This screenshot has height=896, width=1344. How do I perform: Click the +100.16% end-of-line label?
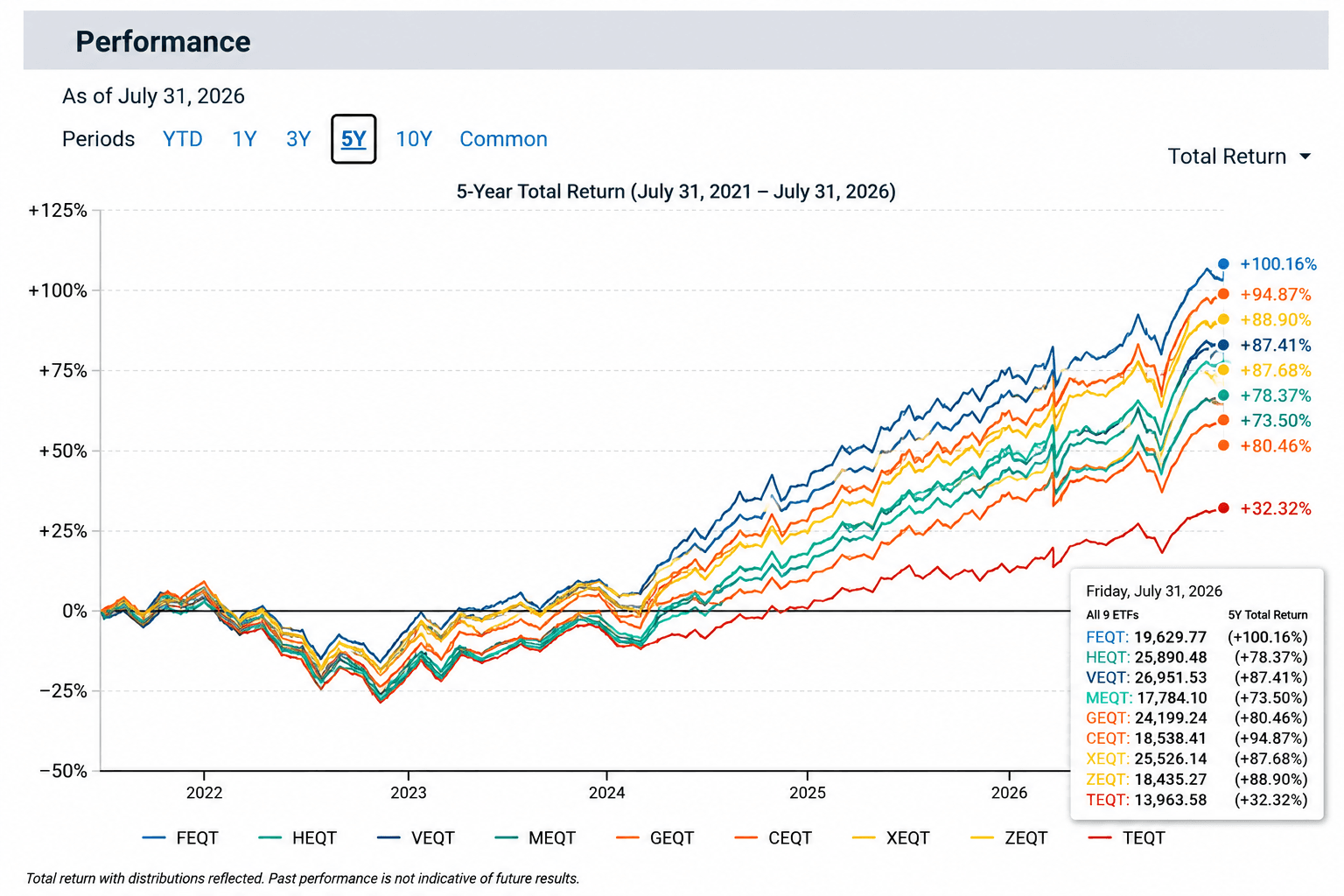pos(1278,264)
